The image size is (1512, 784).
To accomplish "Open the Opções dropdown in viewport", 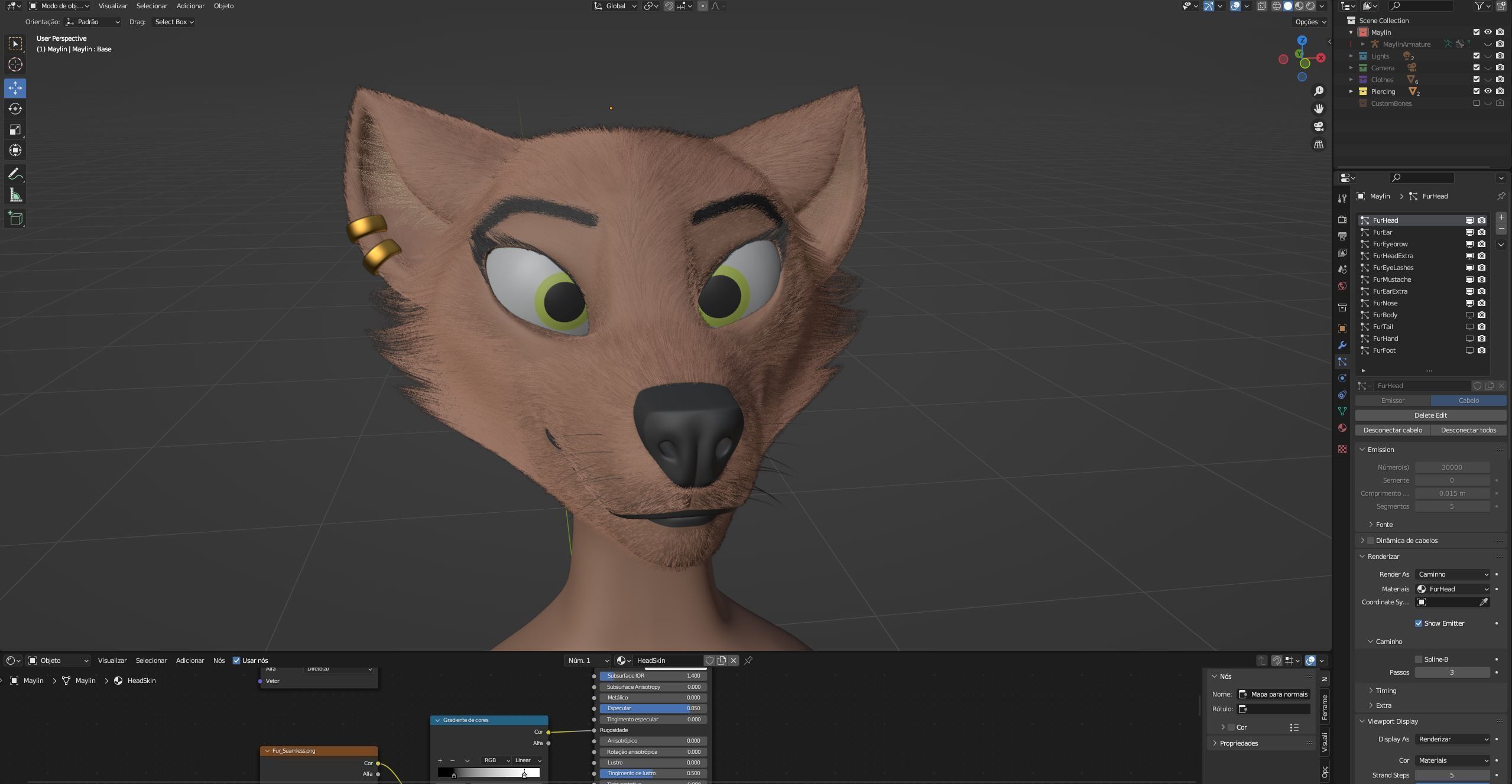I will [1310, 22].
